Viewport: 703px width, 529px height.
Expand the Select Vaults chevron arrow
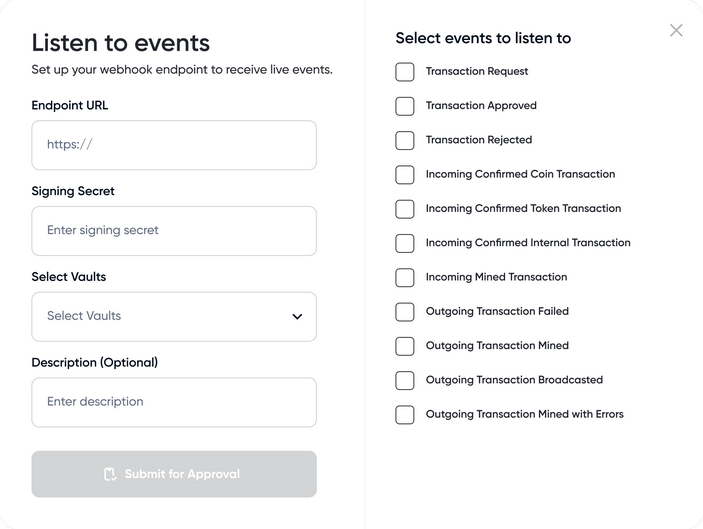coord(297,317)
